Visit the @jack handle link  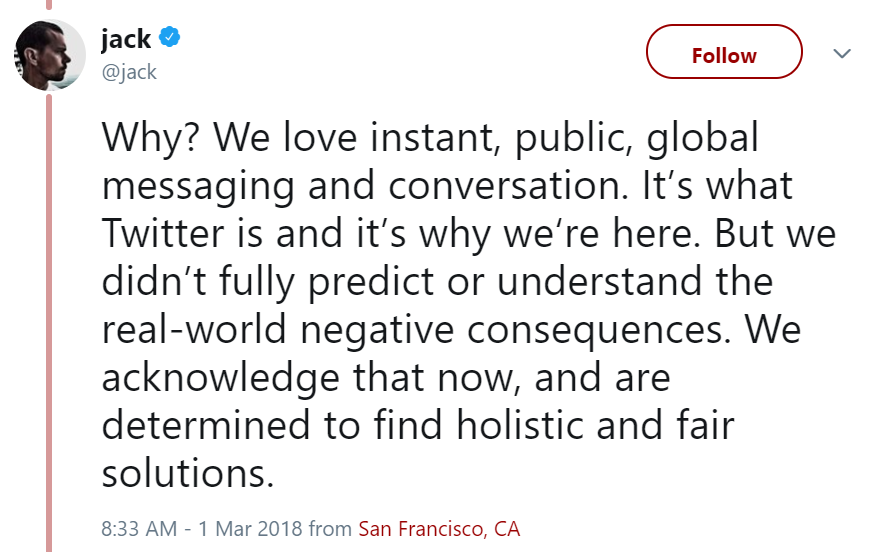coord(129,72)
